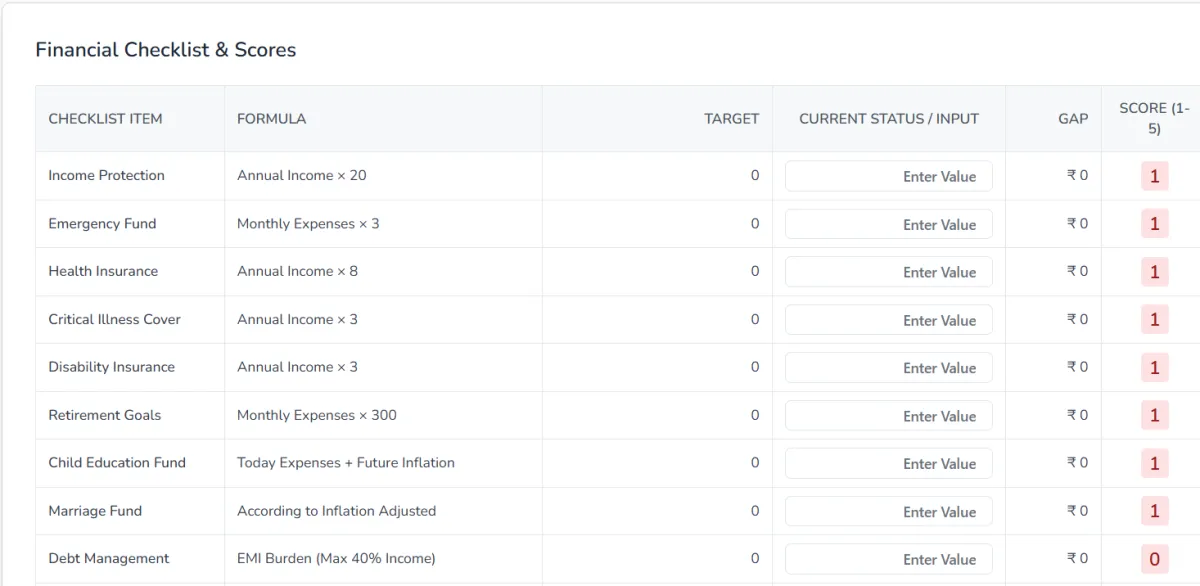
Task: Click the Target column header
Action: click(731, 119)
